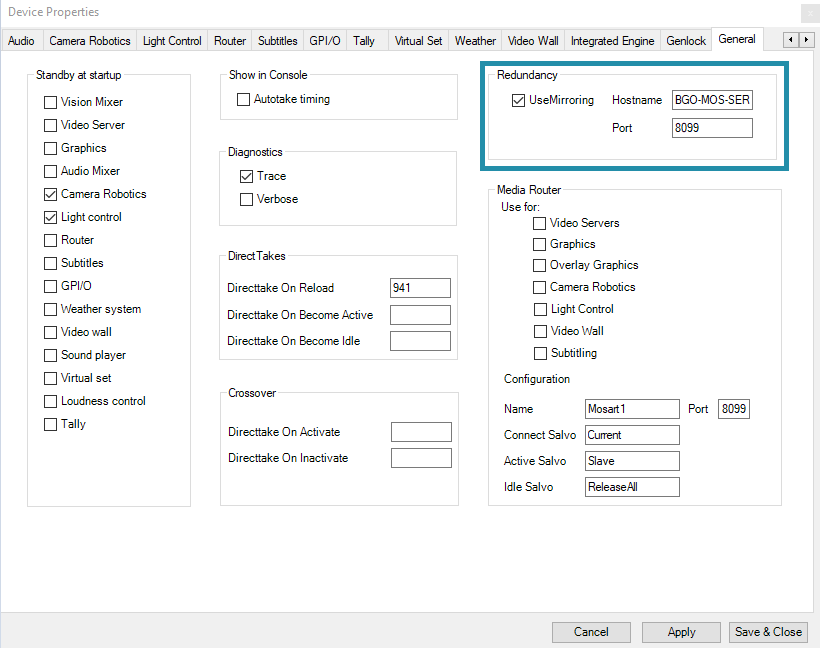This screenshot has width=820, height=648.
Task: Toggle the Trace diagnostics checkbox
Action: coord(247,176)
